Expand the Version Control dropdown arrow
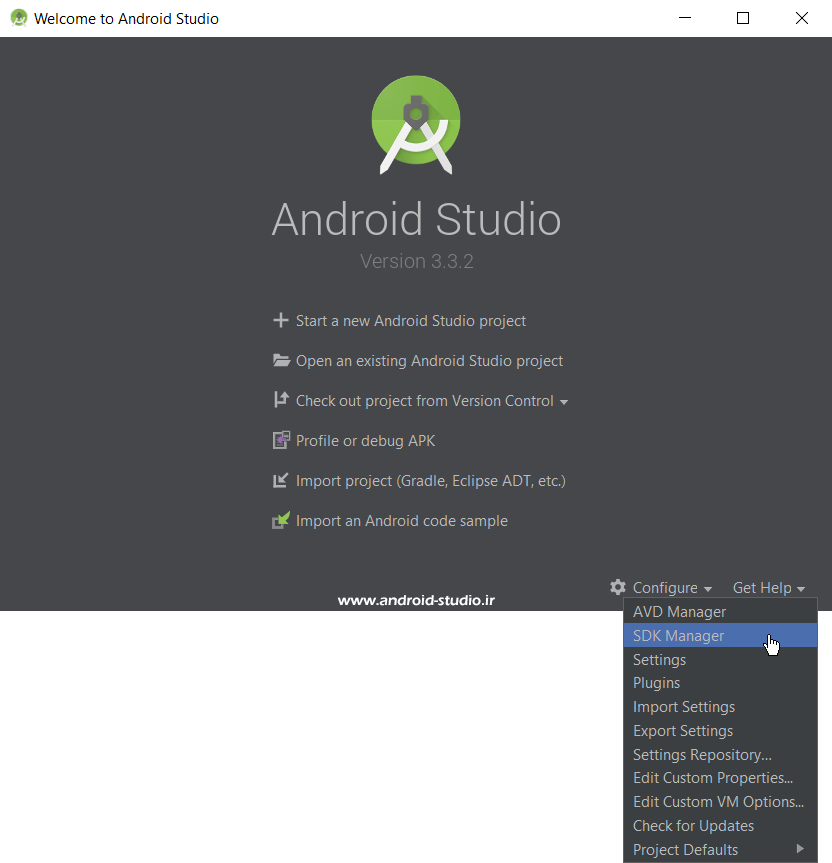 564,402
